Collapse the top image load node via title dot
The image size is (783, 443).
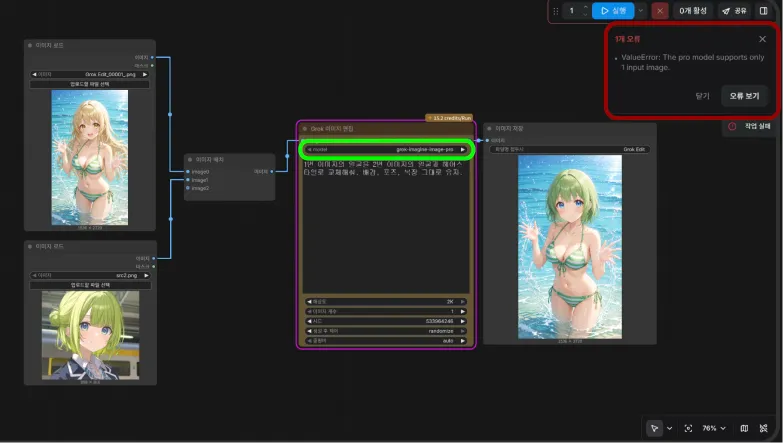tap(30, 45)
